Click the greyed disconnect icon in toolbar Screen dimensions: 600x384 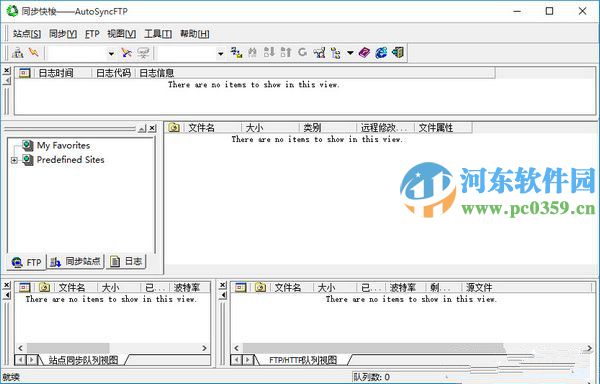(x=143, y=52)
